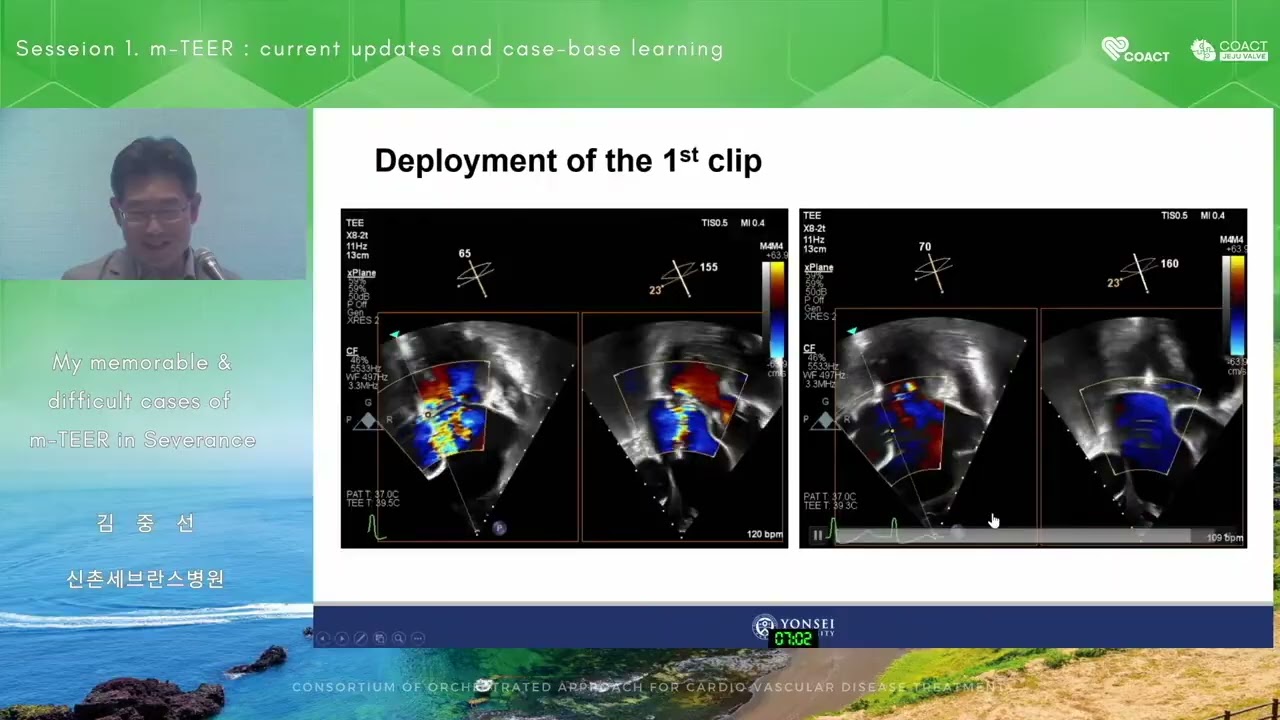Image resolution: width=1280 pixels, height=720 pixels.
Task: Click the 'TIS0.5 MI 0.4' text on right clip
Action: point(1192,215)
